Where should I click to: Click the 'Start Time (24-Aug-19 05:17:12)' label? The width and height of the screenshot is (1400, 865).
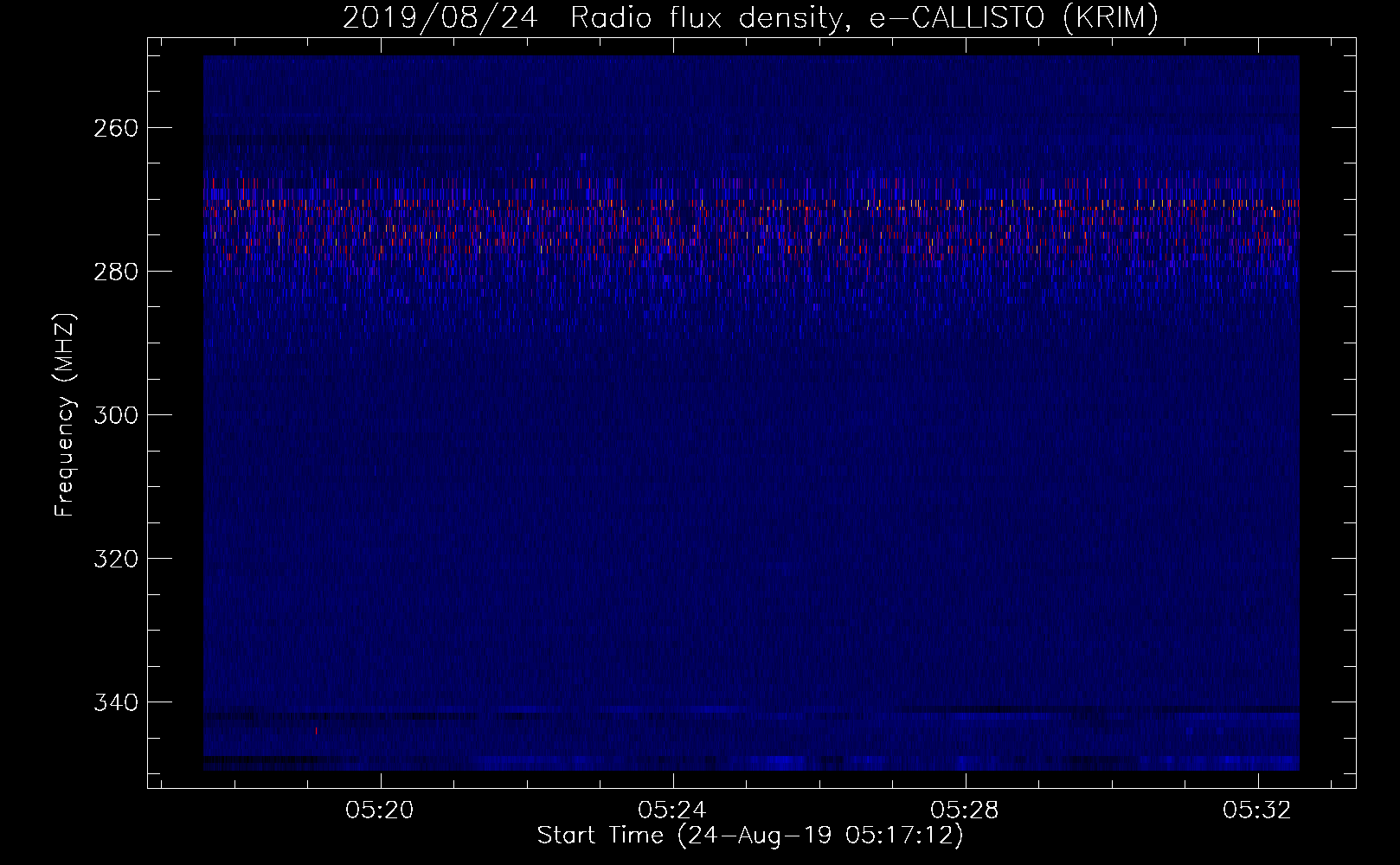(x=750, y=836)
